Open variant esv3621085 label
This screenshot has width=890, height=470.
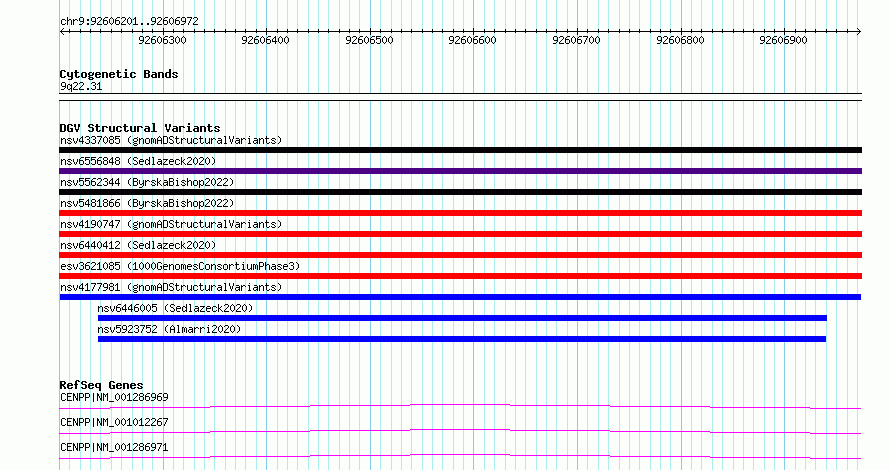[x=180, y=266]
